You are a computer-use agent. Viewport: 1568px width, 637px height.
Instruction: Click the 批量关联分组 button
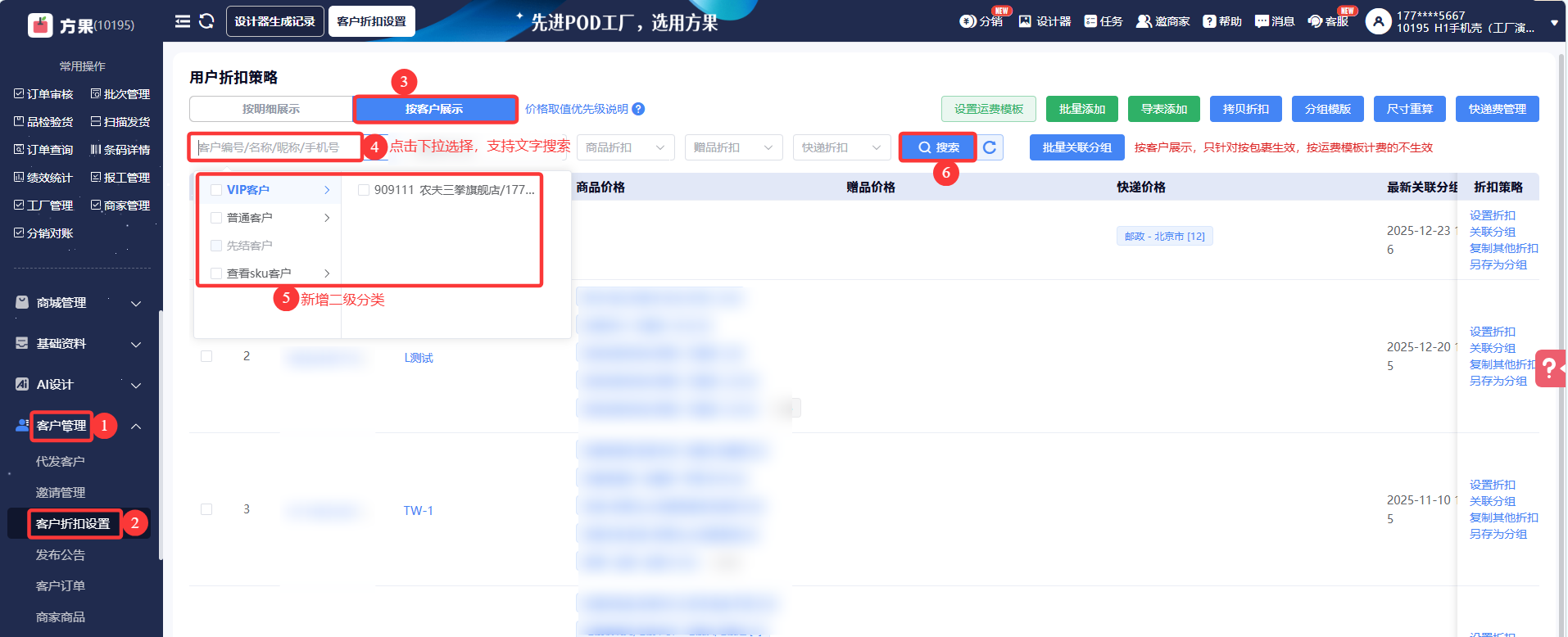pos(1077,147)
